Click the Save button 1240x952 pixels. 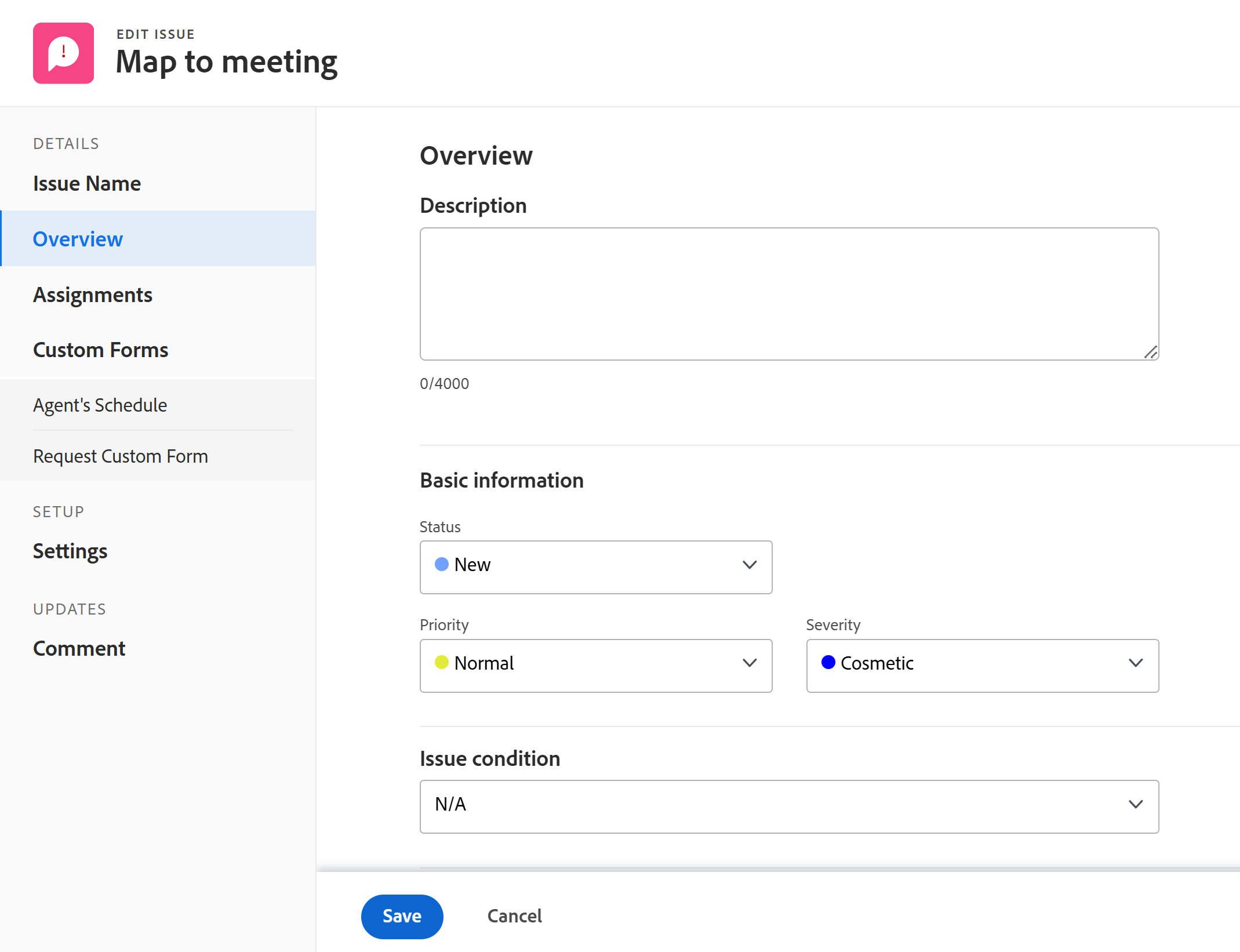pyautogui.click(x=402, y=916)
